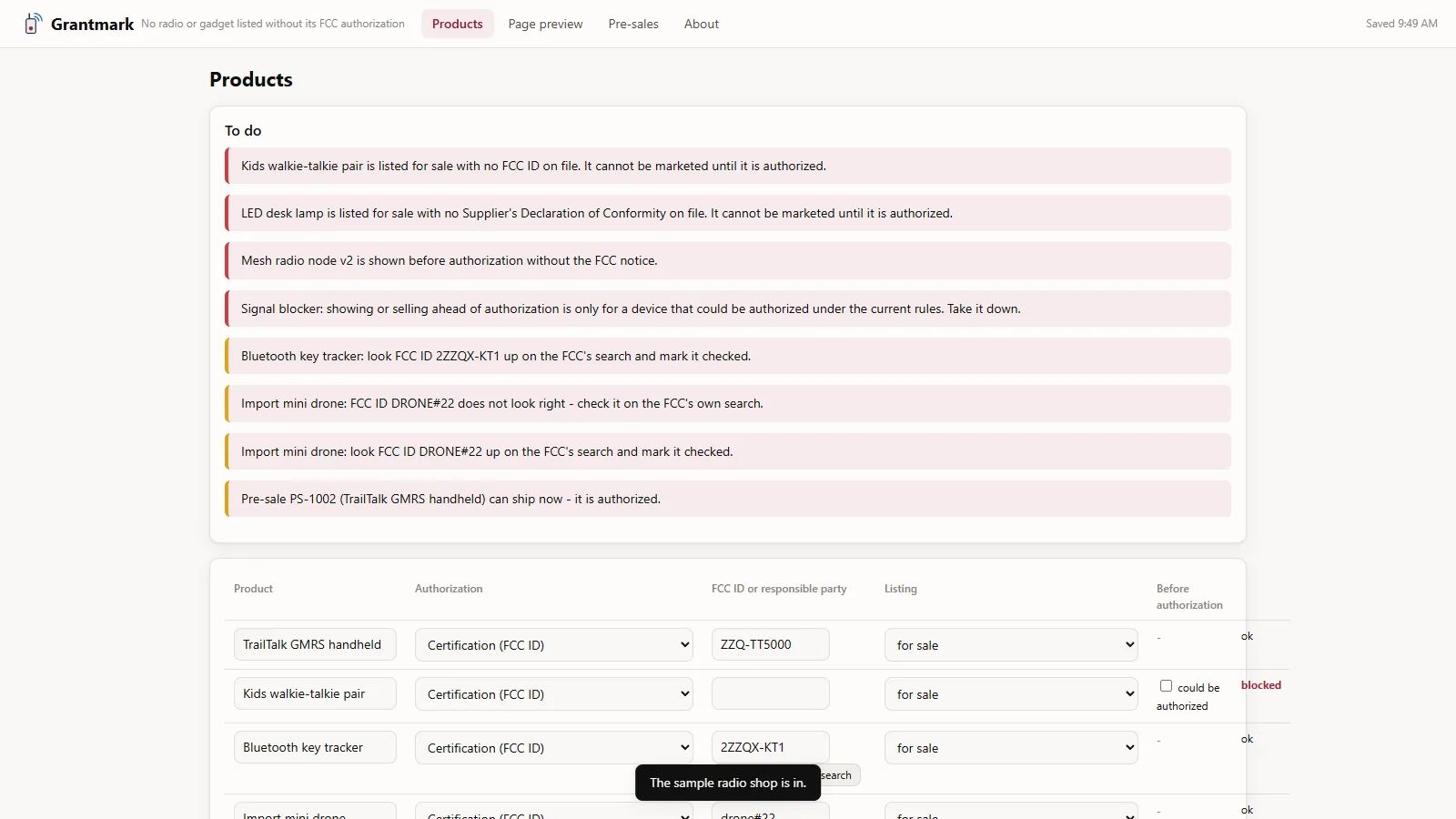Click the empty FCC ID field for Kids walkie-talkie
The image size is (1456, 819).
coord(770,693)
